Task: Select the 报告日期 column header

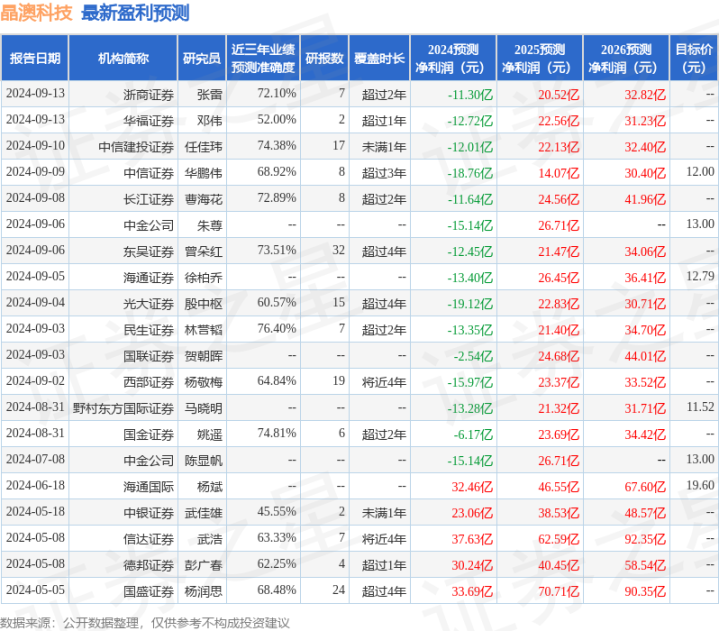Action: tap(35, 58)
